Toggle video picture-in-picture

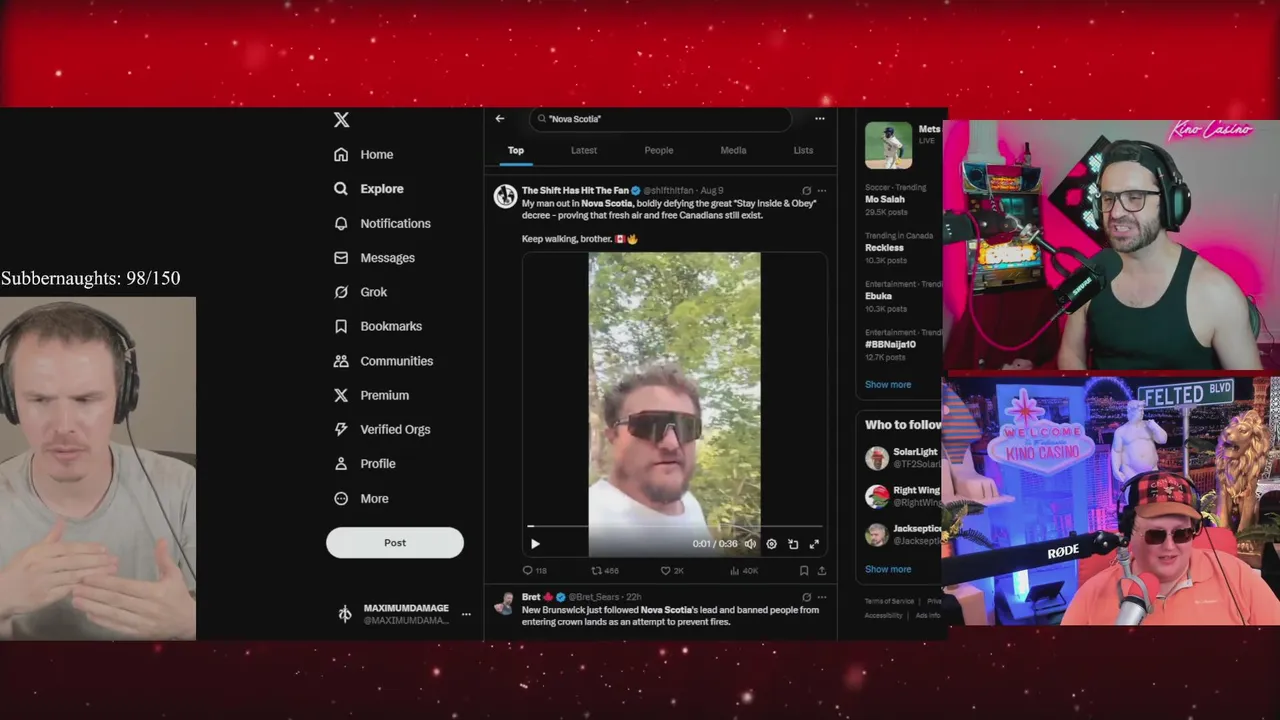point(793,544)
